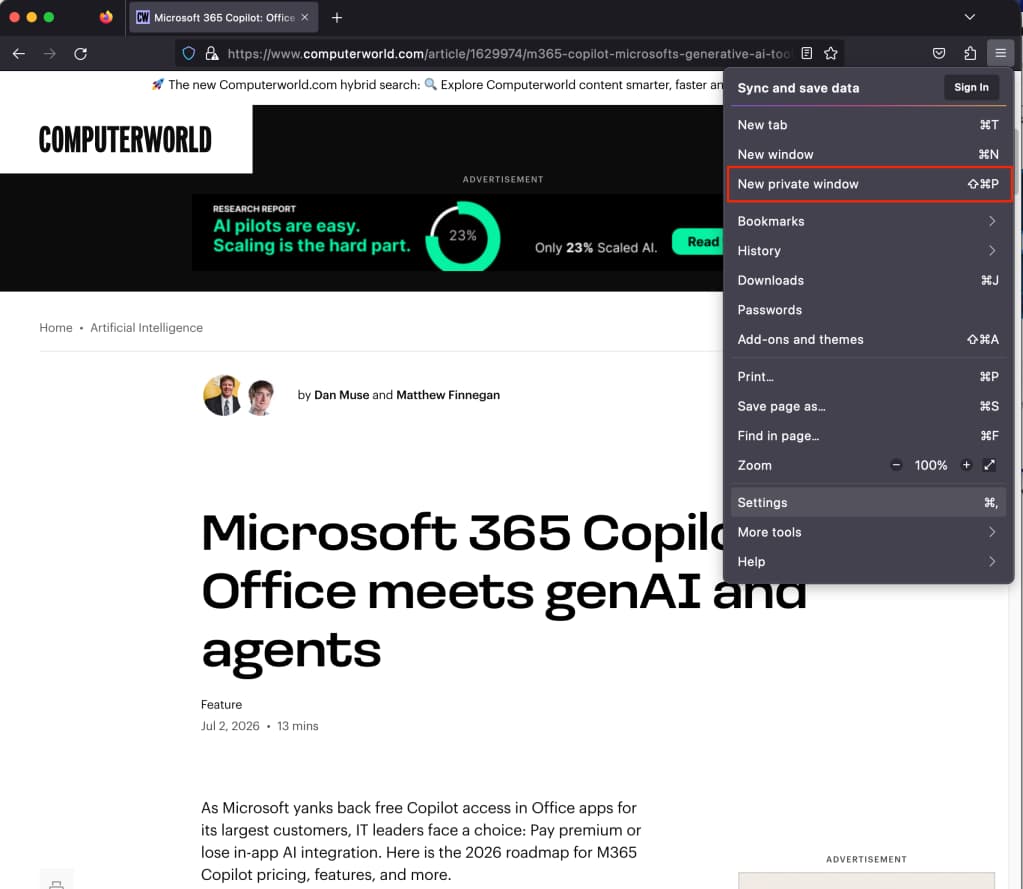
Task: Save page to Pocket
Action: pyautogui.click(x=939, y=53)
